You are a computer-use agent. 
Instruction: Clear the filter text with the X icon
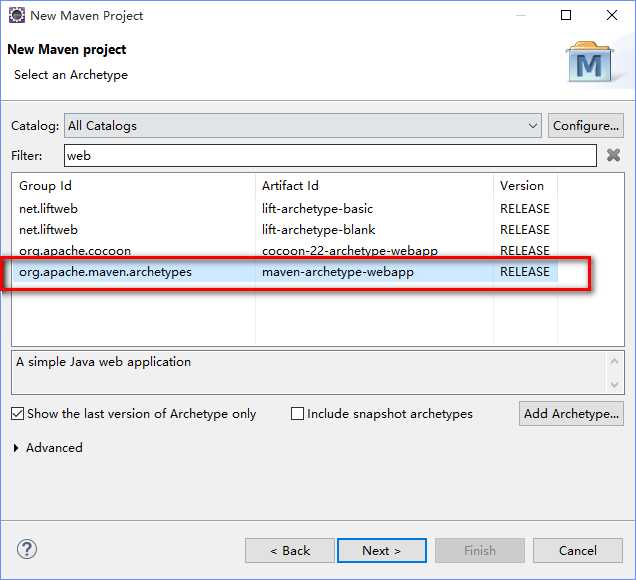click(613, 155)
